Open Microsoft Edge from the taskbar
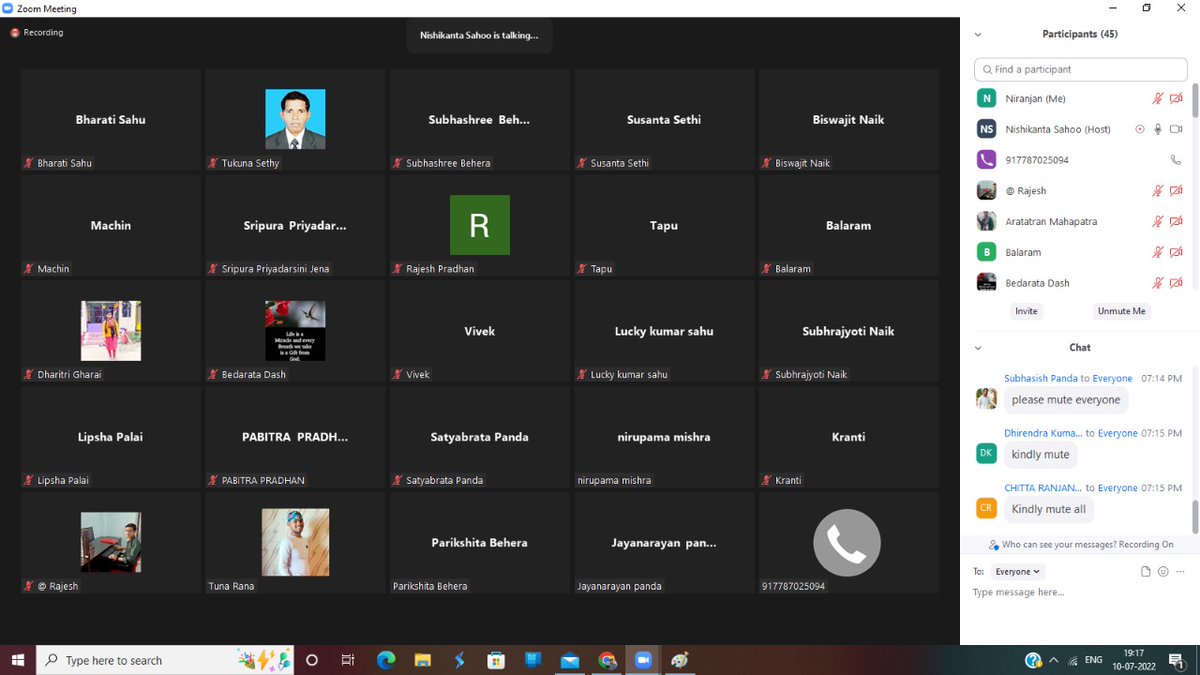 (x=386, y=660)
